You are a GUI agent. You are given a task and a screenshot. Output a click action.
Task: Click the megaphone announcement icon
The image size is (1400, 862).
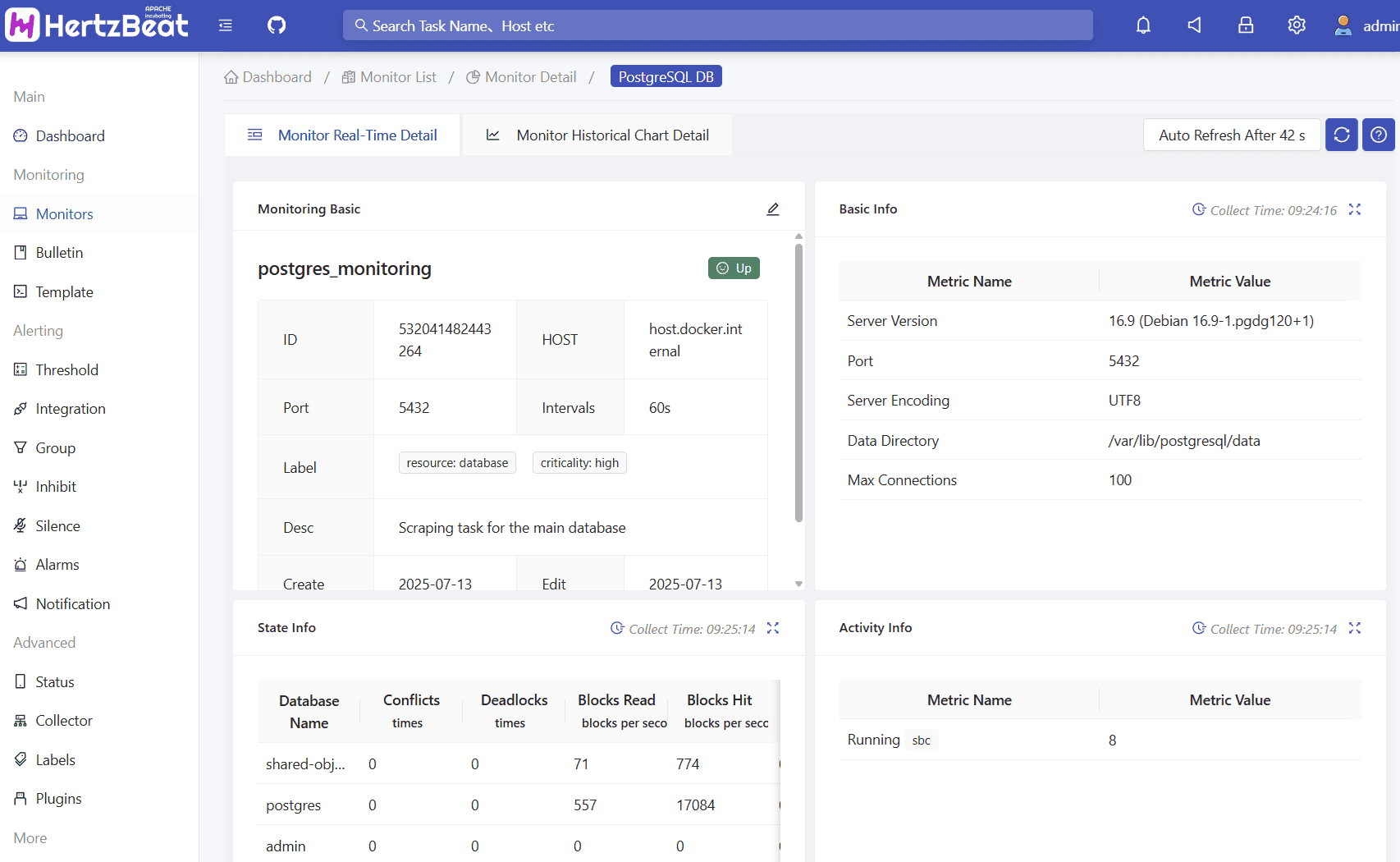[1195, 25]
